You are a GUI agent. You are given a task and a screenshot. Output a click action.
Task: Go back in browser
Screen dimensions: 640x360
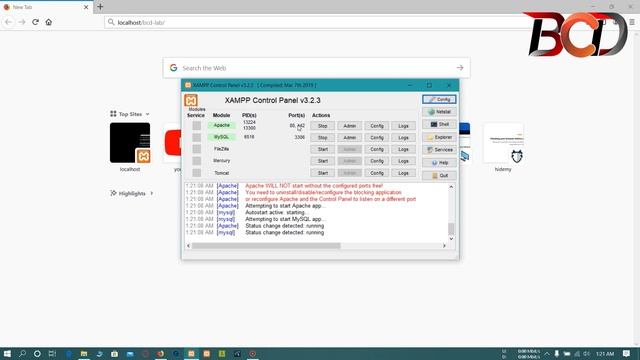(x=8, y=22)
